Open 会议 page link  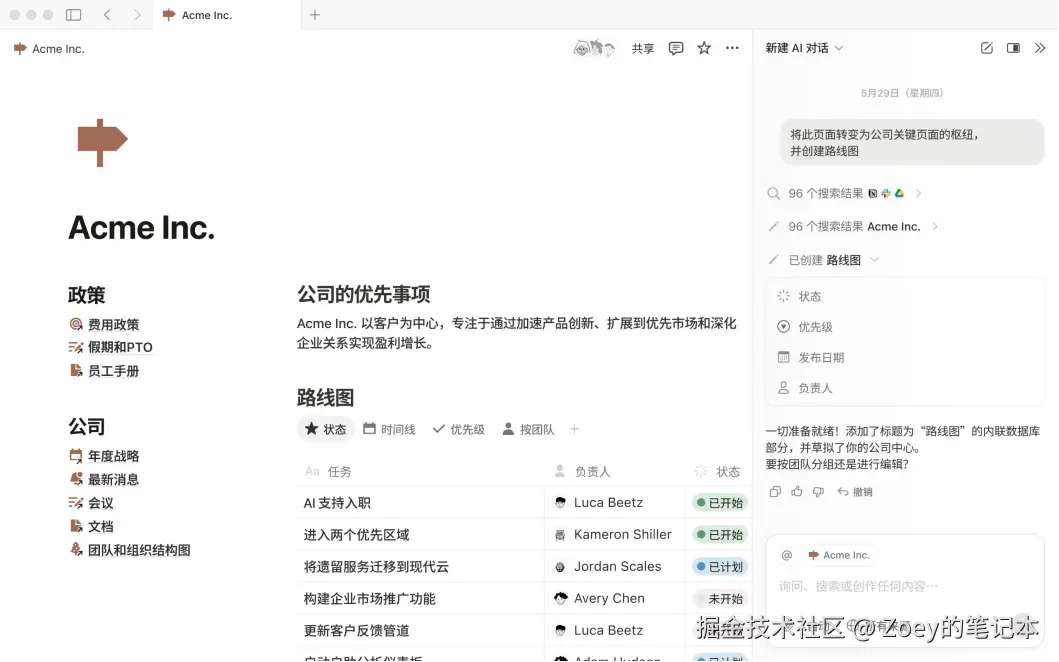(x=92, y=503)
